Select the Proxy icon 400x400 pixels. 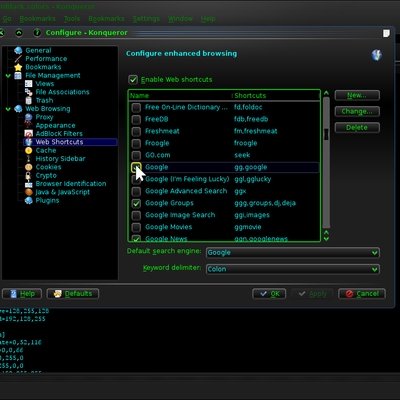29,117
